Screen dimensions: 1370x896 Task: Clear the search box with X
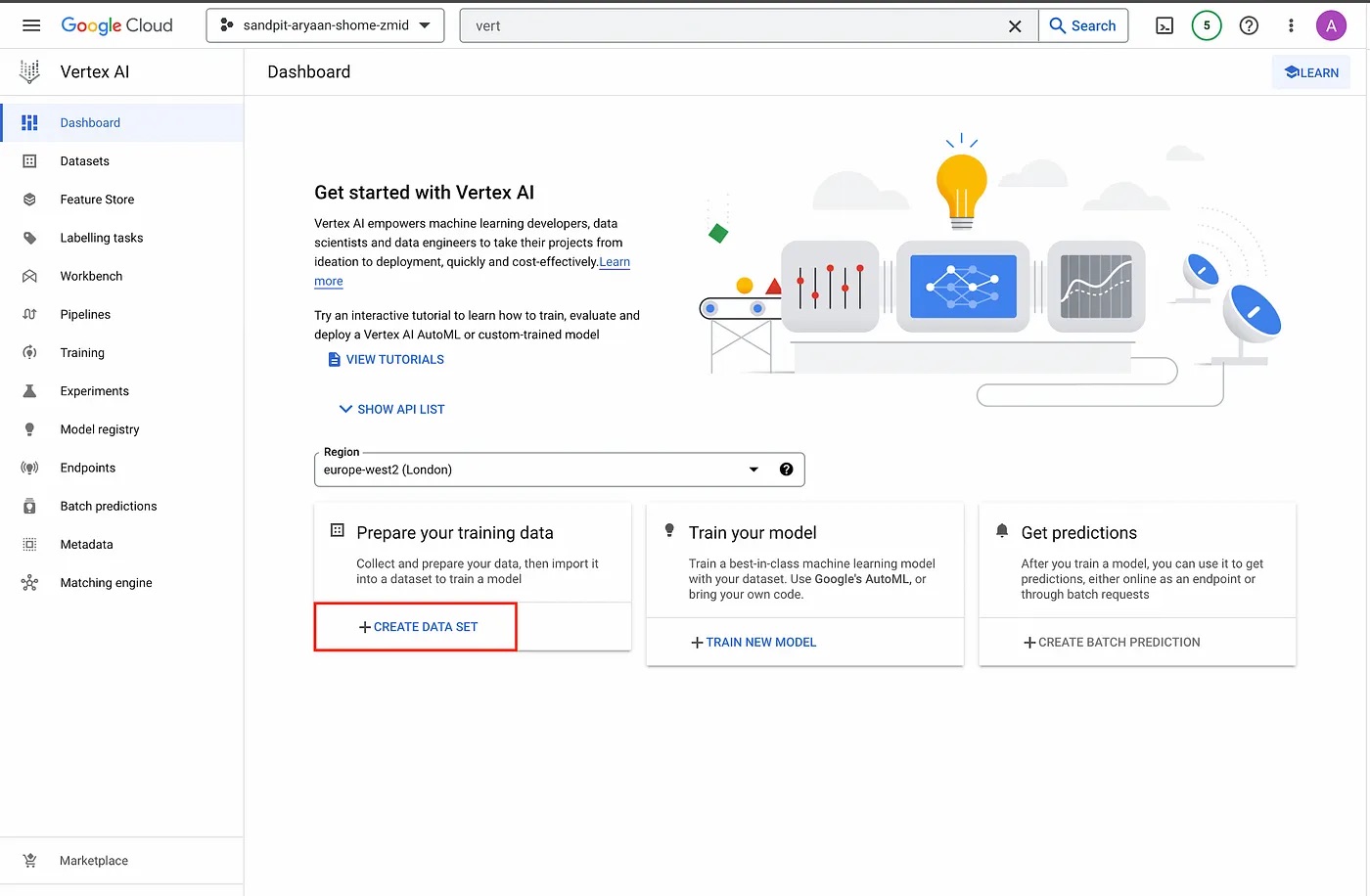[x=1015, y=26]
